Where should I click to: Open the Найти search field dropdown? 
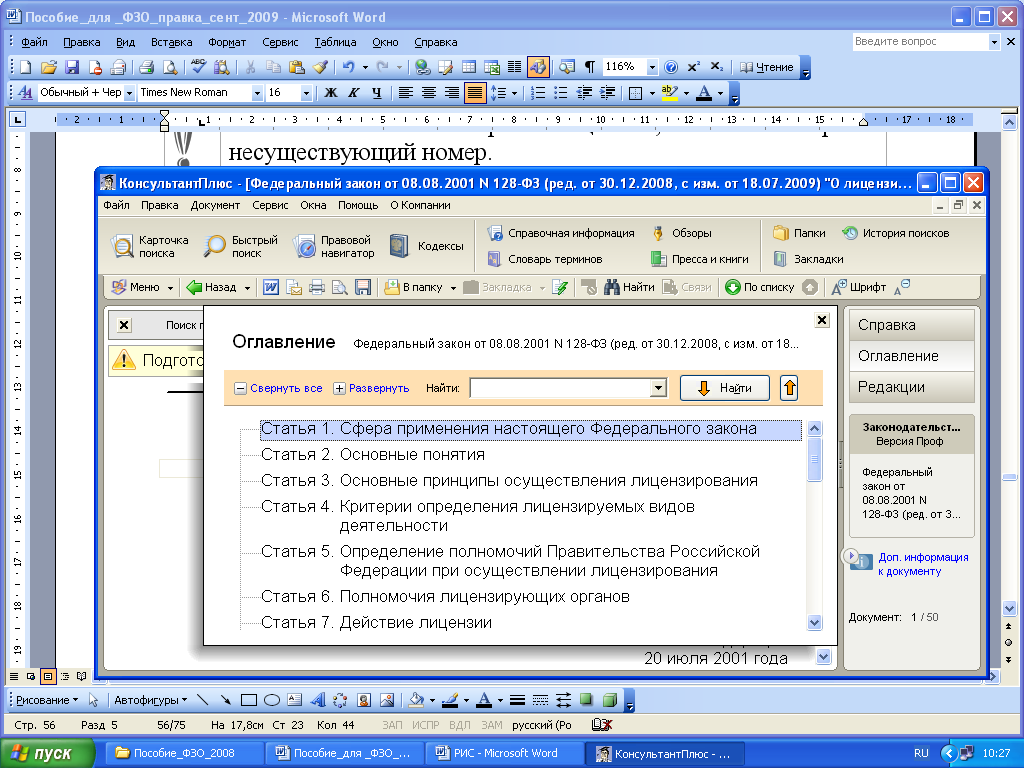(658, 388)
